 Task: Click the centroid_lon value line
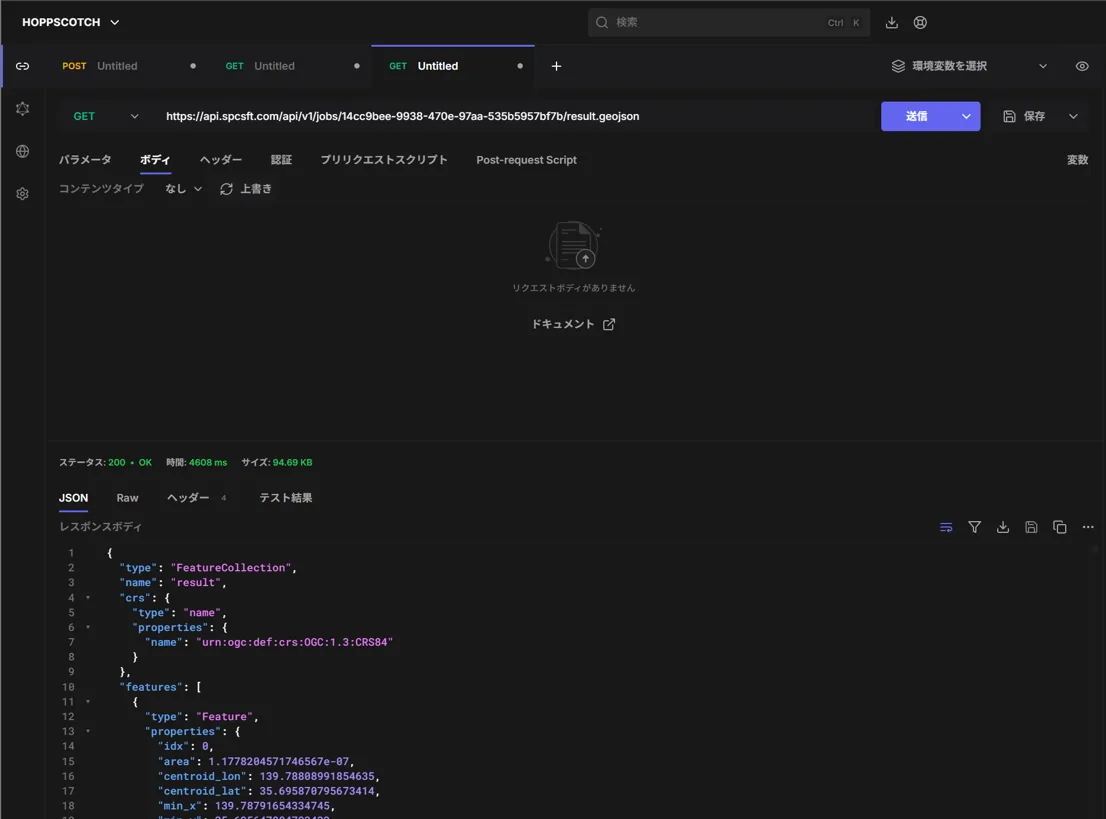coord(317,777)
